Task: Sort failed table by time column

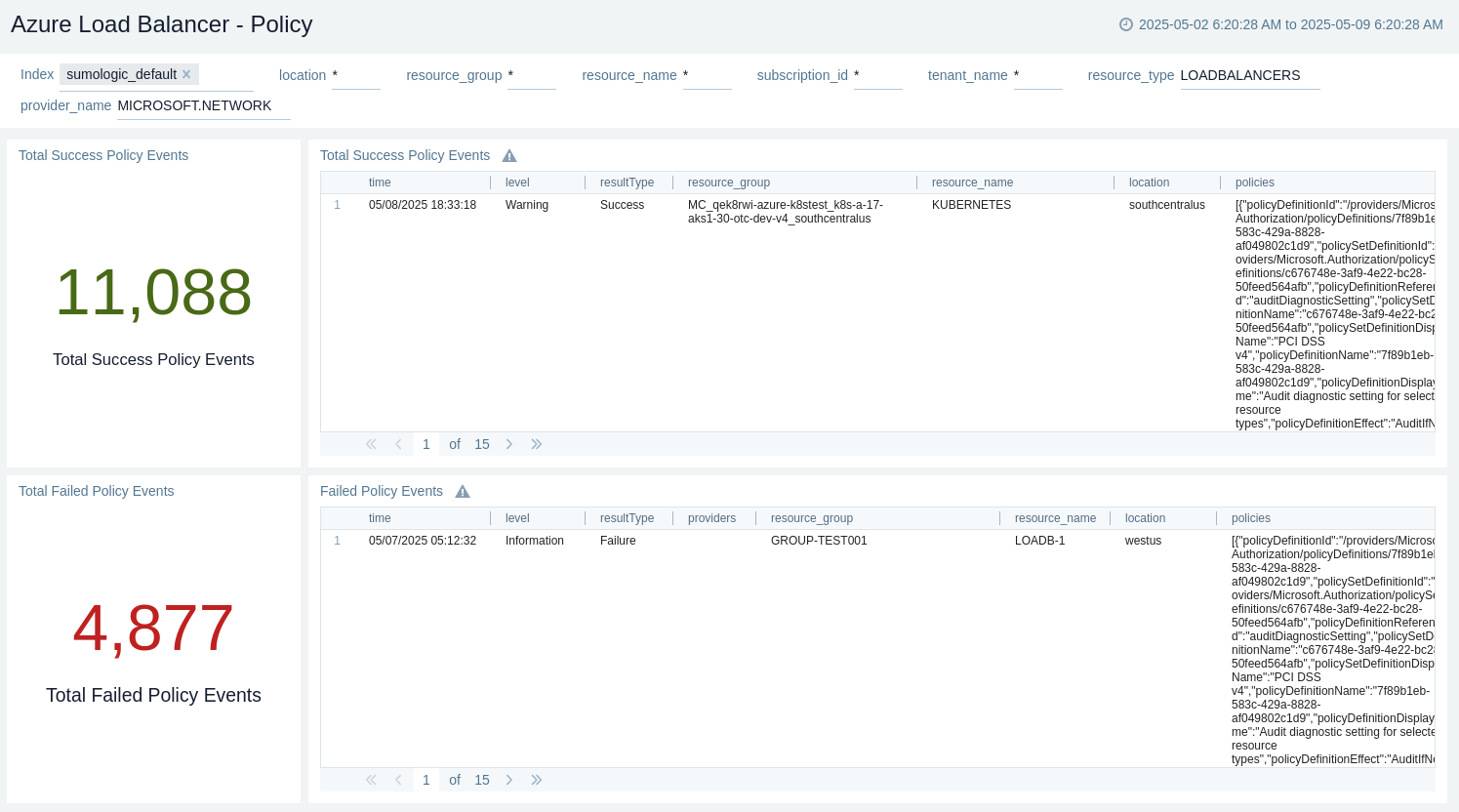Action: [x=380, y=518]
